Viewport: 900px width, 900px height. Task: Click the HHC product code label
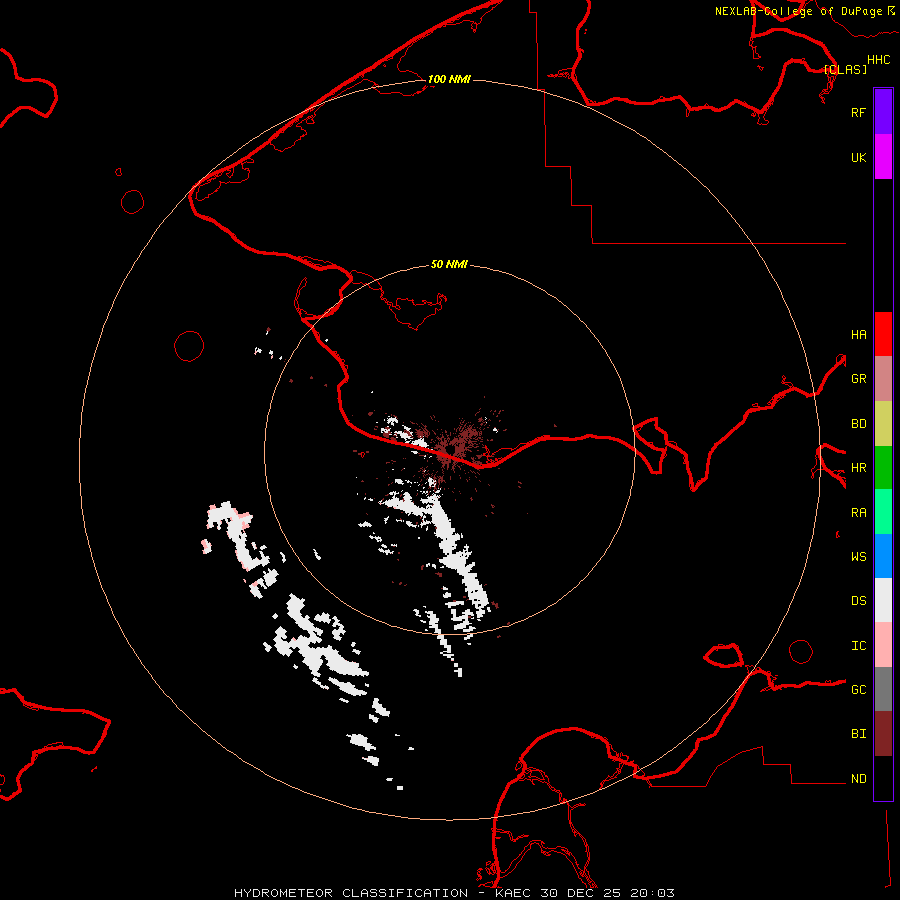[x=879, y=60]
